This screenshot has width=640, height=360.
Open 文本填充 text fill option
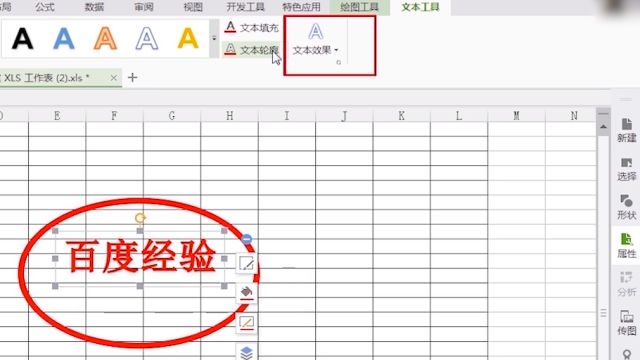[x=252, y=28]
